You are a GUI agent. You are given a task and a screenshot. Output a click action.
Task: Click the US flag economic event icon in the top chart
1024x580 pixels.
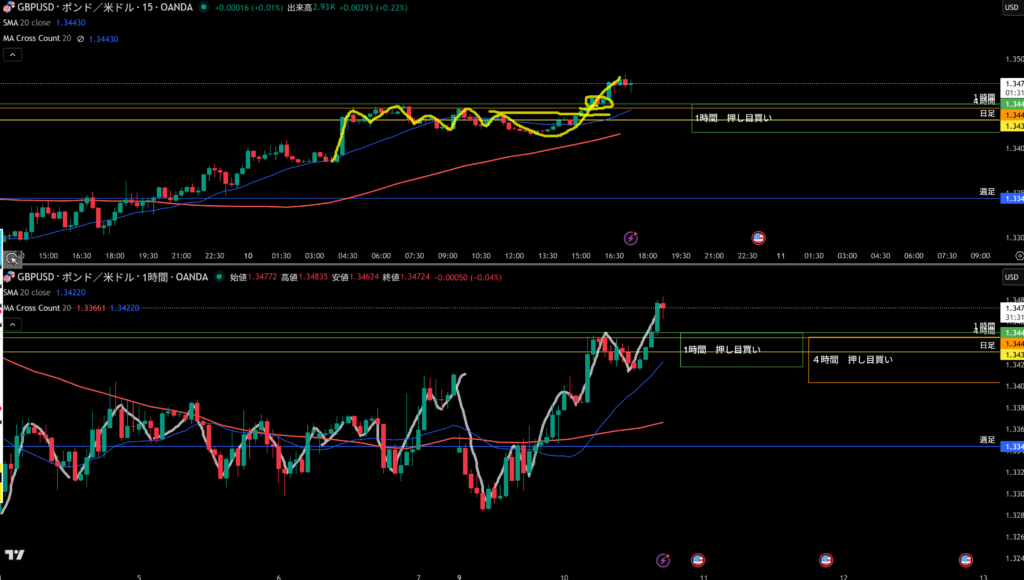[x=758, y=238]
